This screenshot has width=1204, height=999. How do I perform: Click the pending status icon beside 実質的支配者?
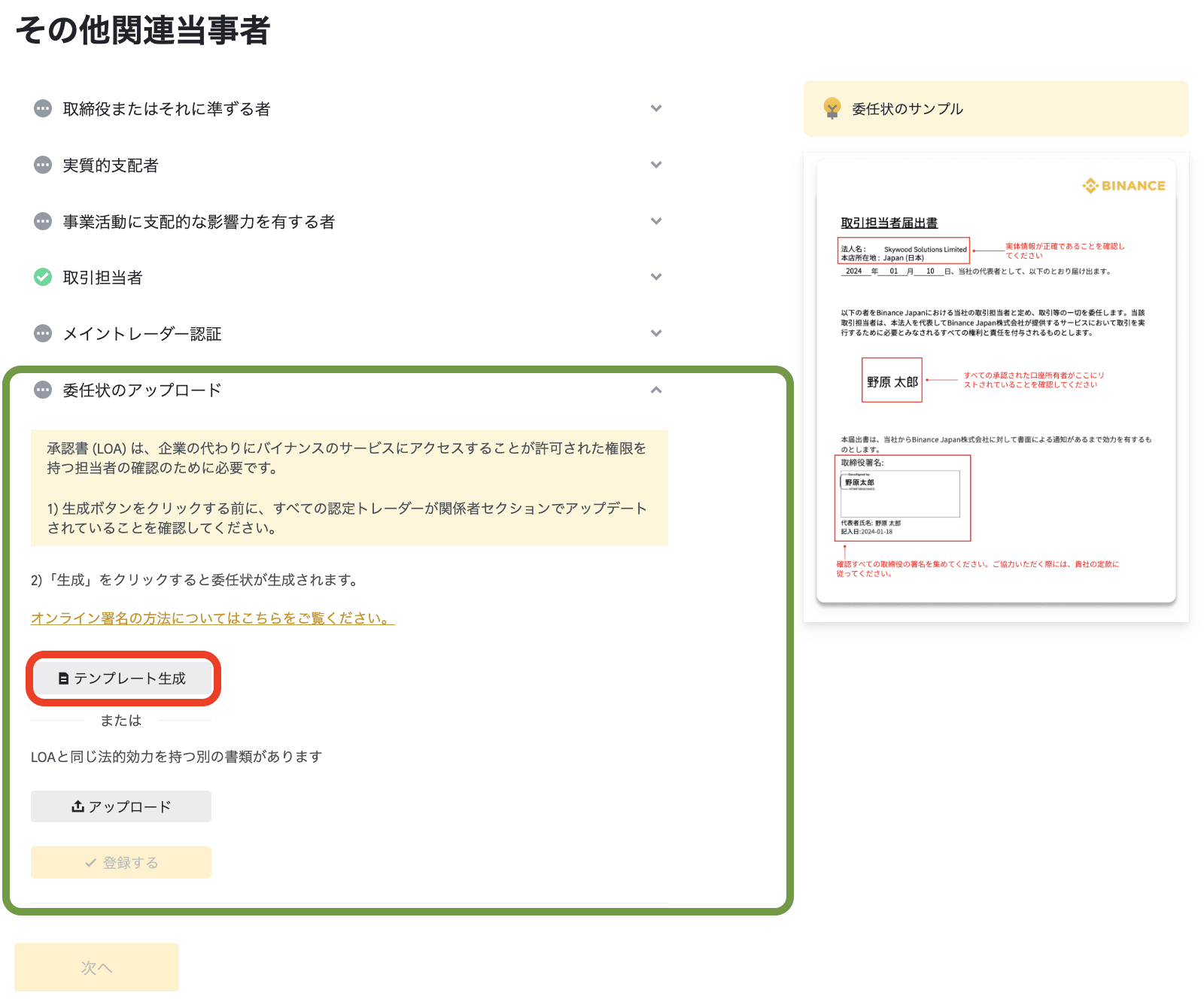[43, 165]
